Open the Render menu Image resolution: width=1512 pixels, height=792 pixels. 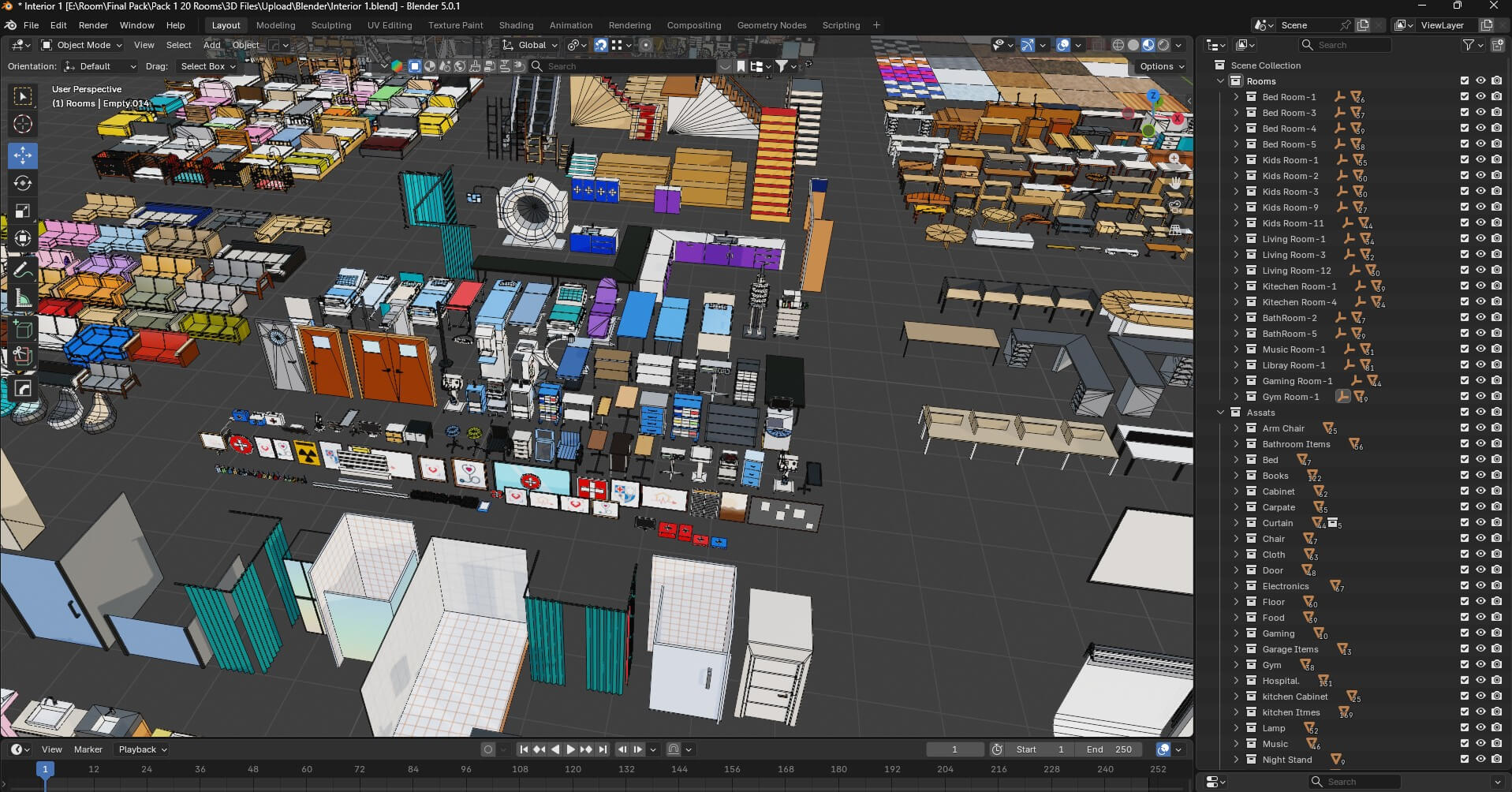(93, 25)
